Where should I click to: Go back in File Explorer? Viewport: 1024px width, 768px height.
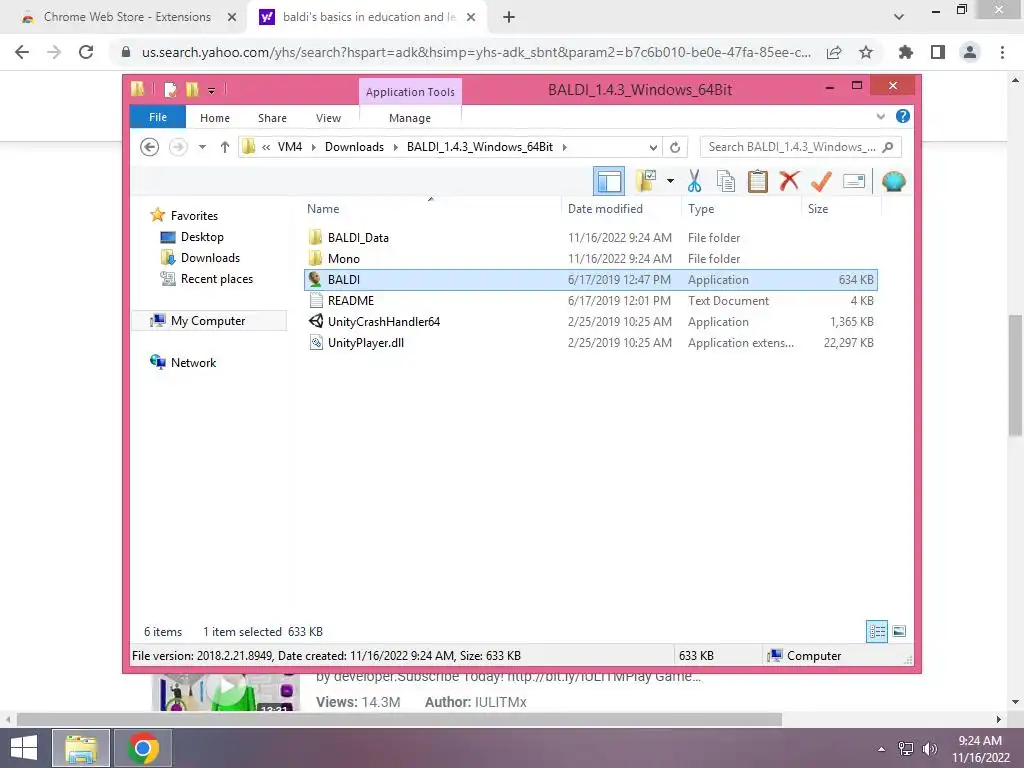pos(150,147)
